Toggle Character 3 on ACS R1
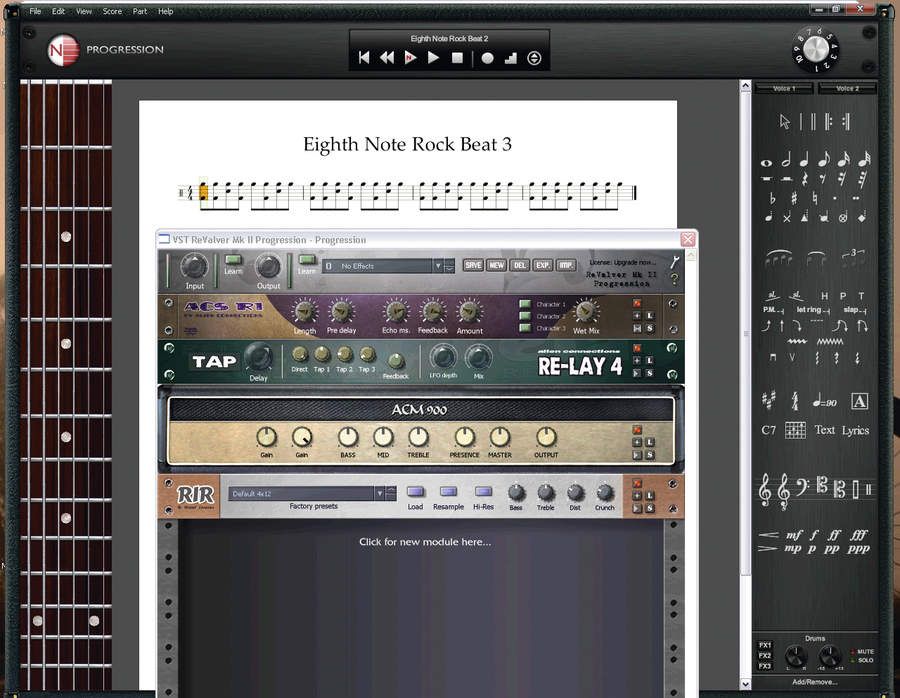Image resolution: width=900 pixels, height=698 pixels. (x=525, y=328)
